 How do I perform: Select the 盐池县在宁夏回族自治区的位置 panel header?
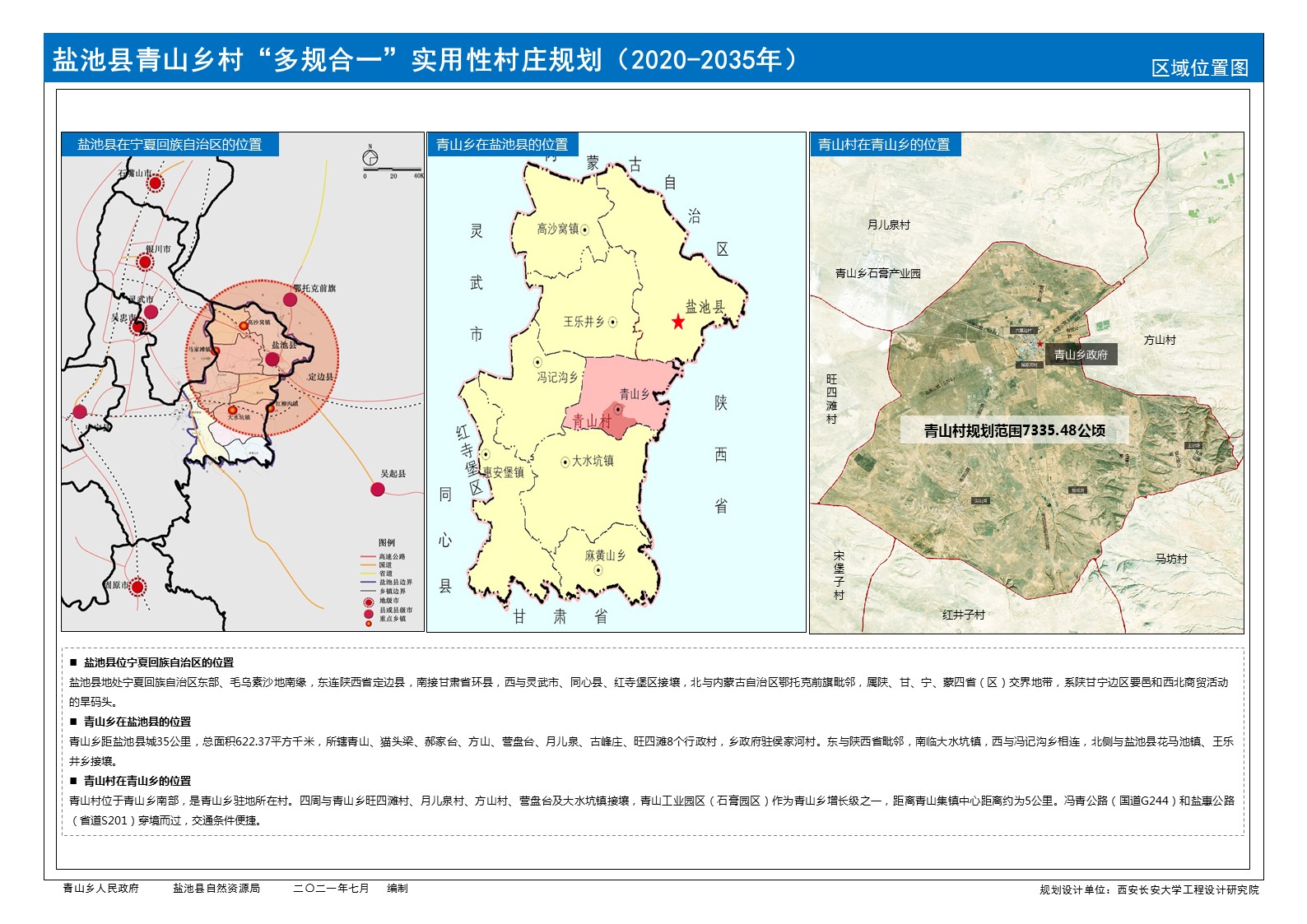(170, 145)
